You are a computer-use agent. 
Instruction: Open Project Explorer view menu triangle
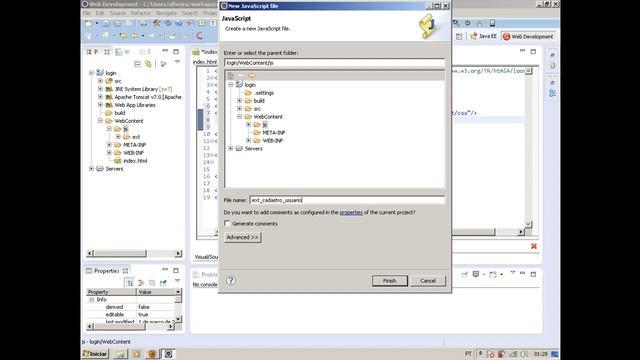pyautogui.click(x=177, y=62)
